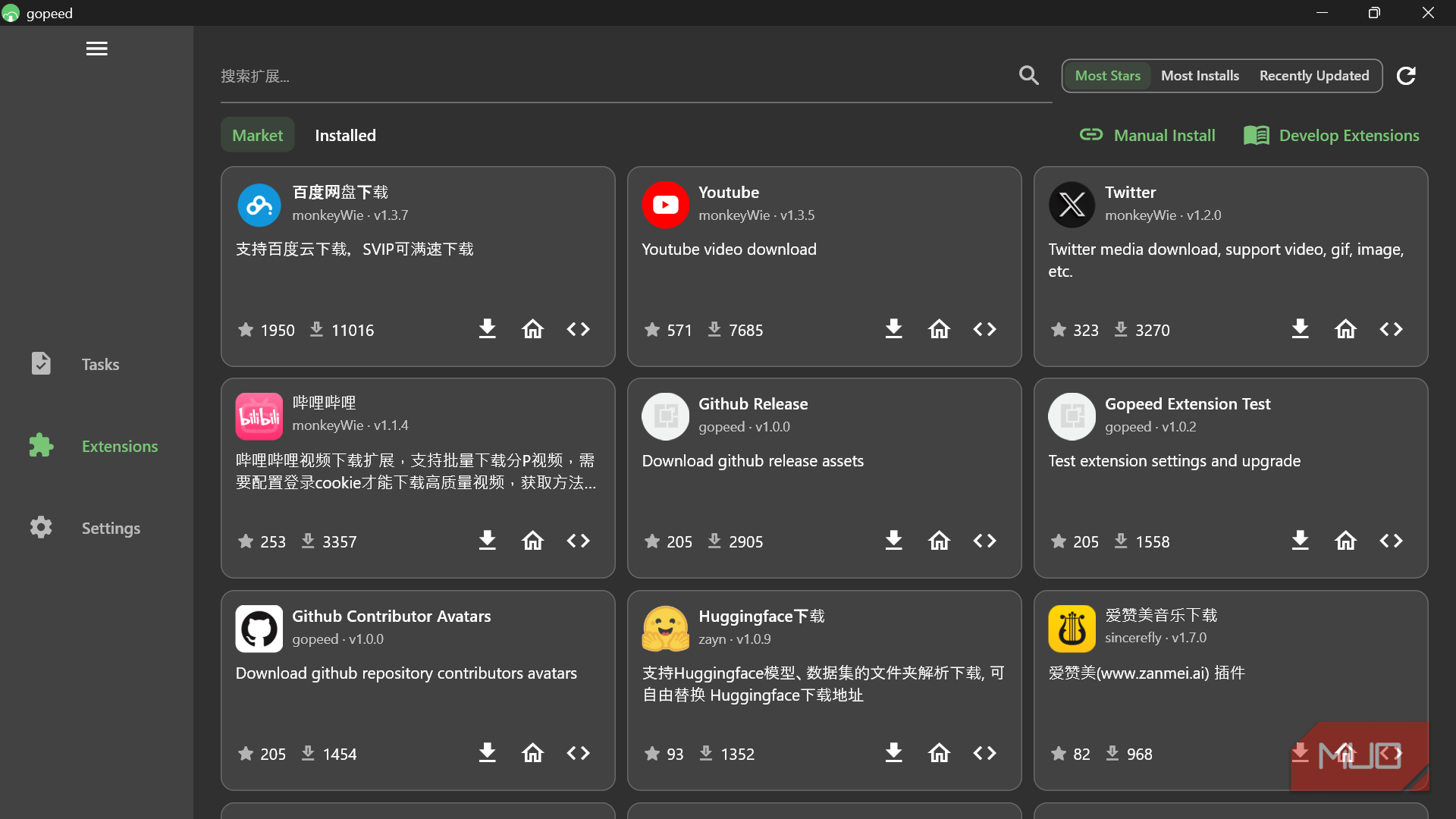Viewport: 1456px width, 819px height.
Task: Install the 哔哩哔哩 extension
Action: (487, 541)
